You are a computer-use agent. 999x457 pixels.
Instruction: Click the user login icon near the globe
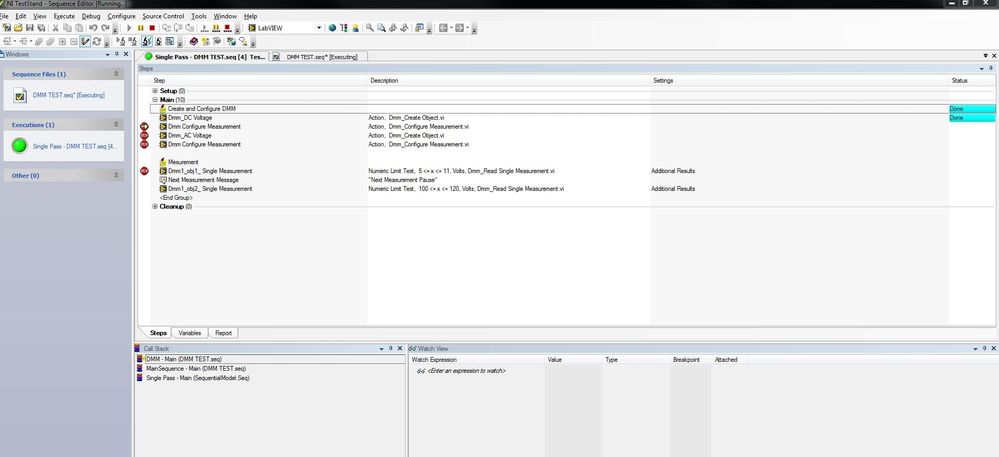point(356,28)
